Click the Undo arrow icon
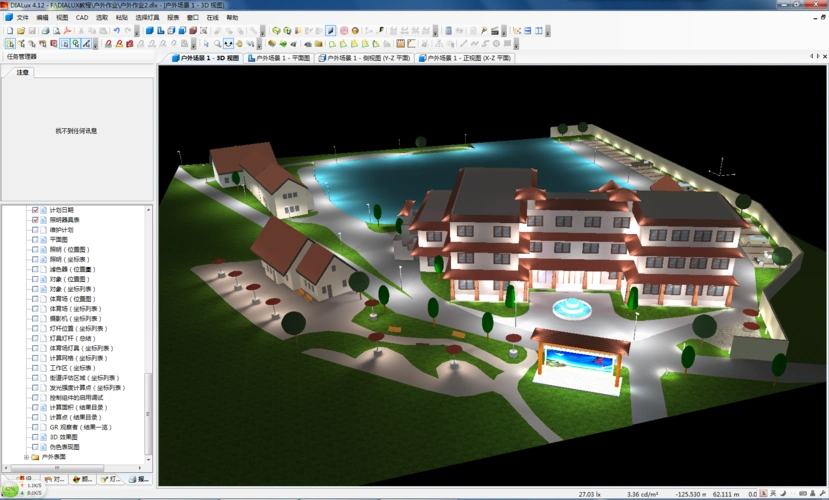 [x=116, y=31]
